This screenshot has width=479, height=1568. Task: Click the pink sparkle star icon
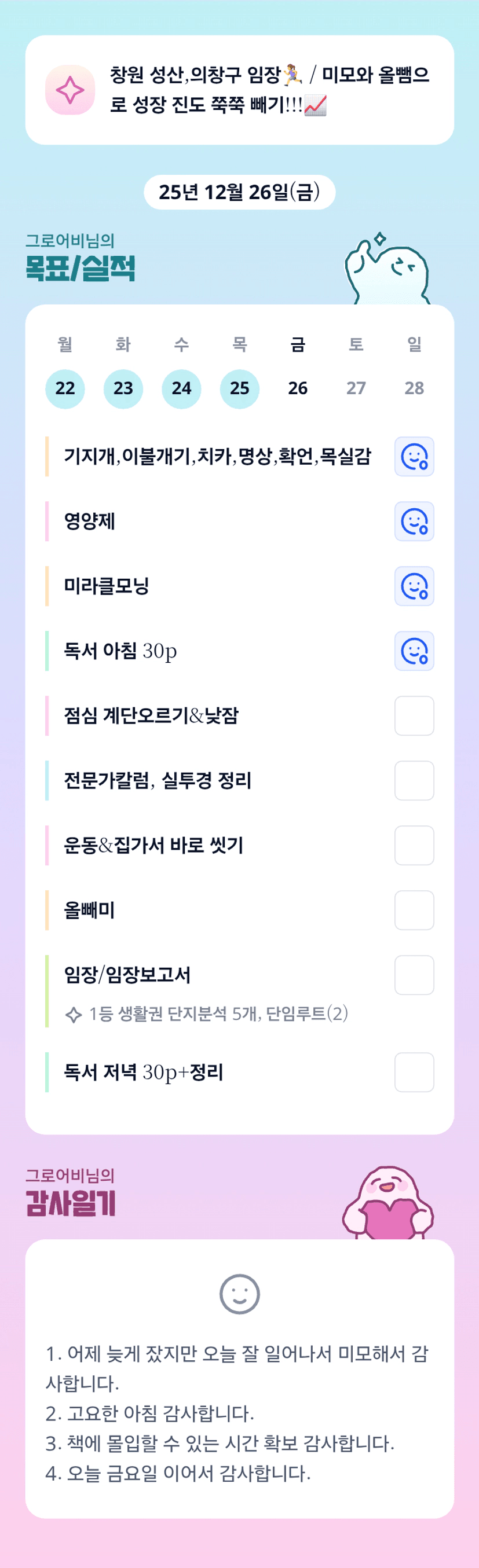pos(70,90)
